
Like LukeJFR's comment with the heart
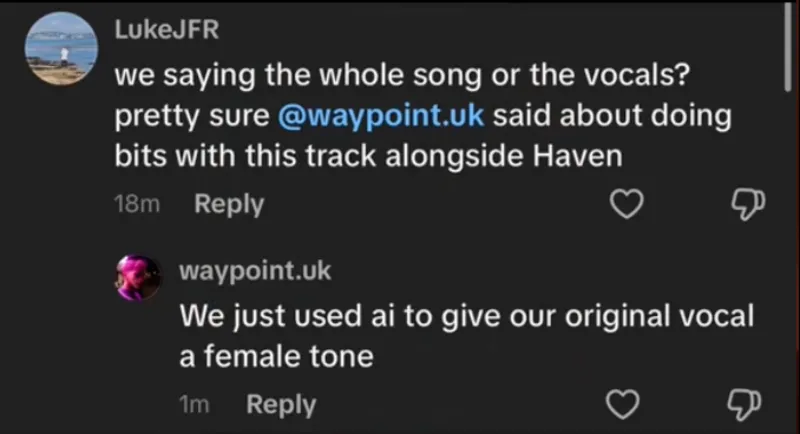click(x=626, y=205)
